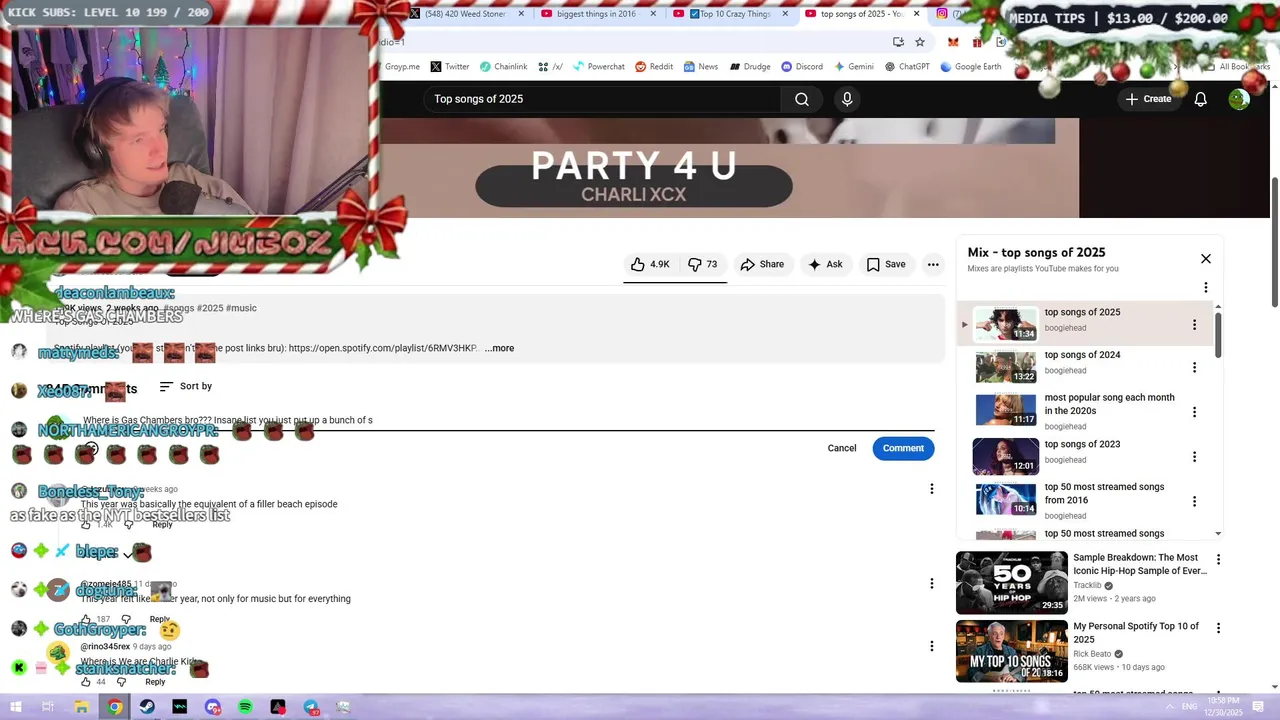Click install app icon in address bar
The width and height of the screenshot is (1280, 720).
tap(898, 42)
